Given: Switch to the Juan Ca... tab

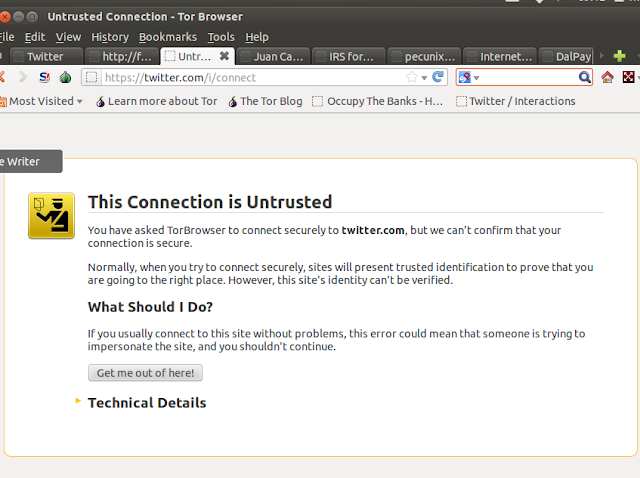Looking at the screenshot, I should [x=272, y=56].
